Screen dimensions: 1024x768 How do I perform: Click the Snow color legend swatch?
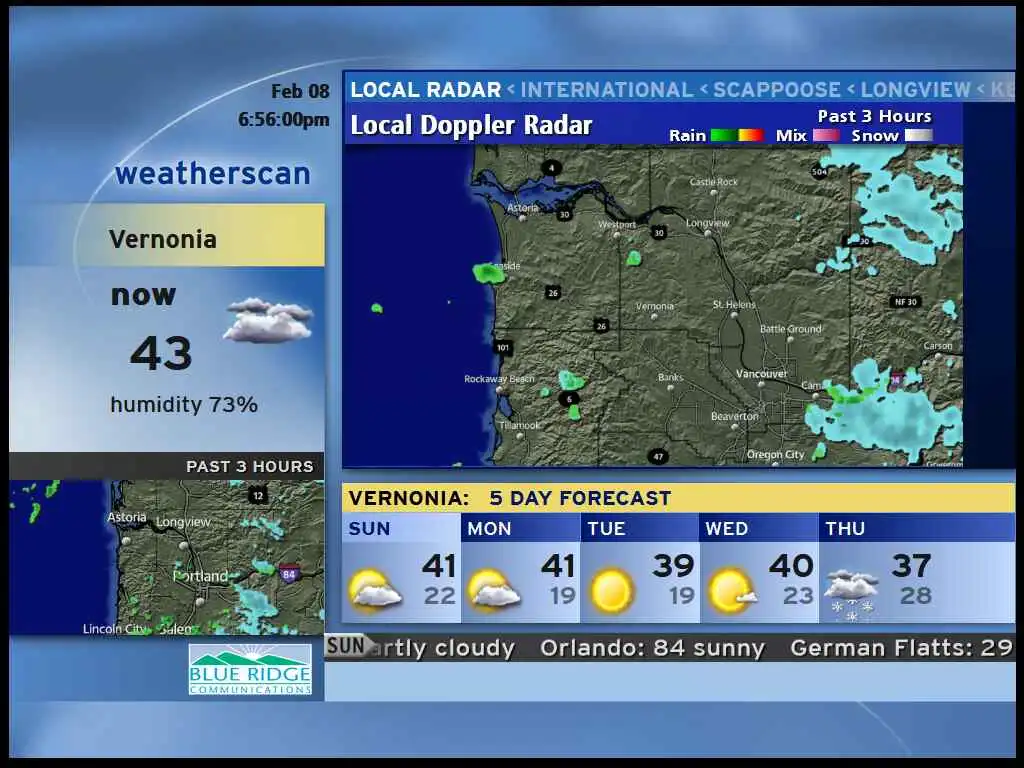click(919, 135)
